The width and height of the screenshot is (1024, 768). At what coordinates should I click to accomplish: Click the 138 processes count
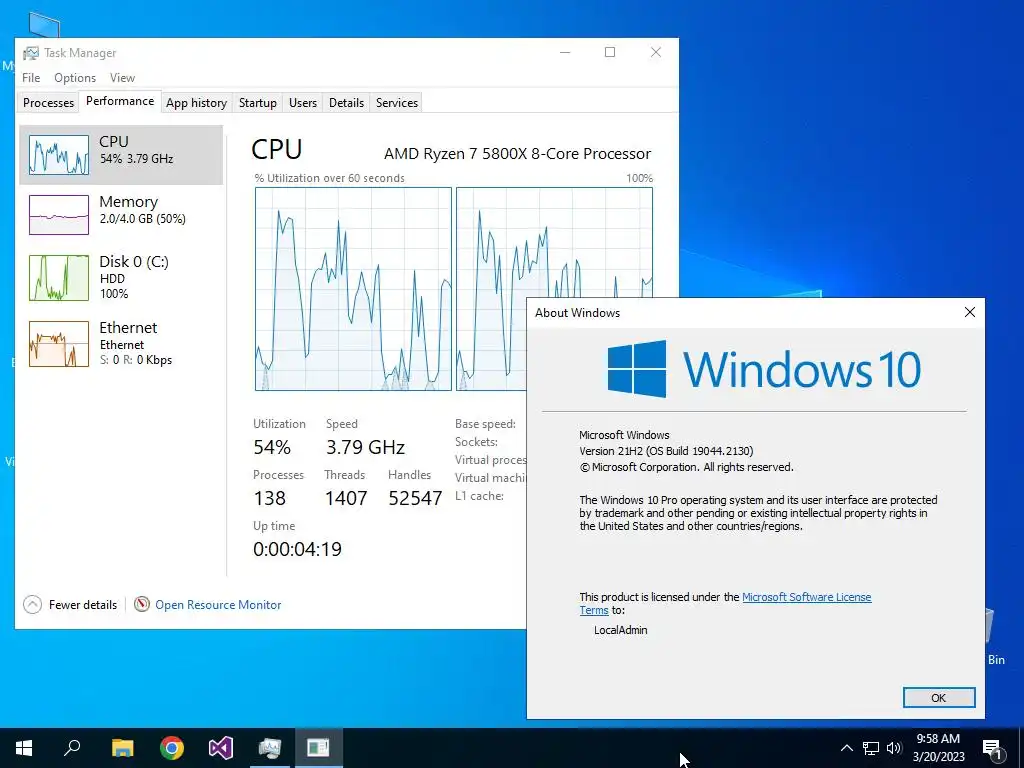click(x=270, y=498)
